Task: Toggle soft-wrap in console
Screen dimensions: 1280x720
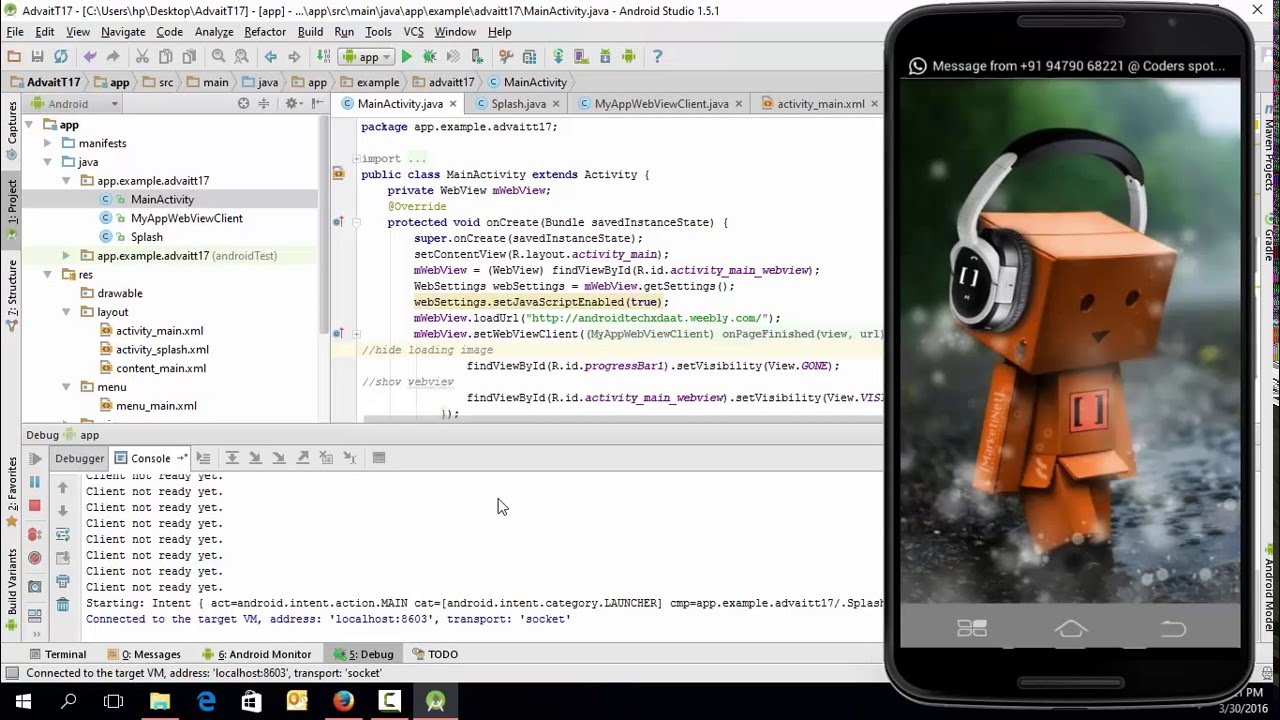Action: (x=63, y=535)
